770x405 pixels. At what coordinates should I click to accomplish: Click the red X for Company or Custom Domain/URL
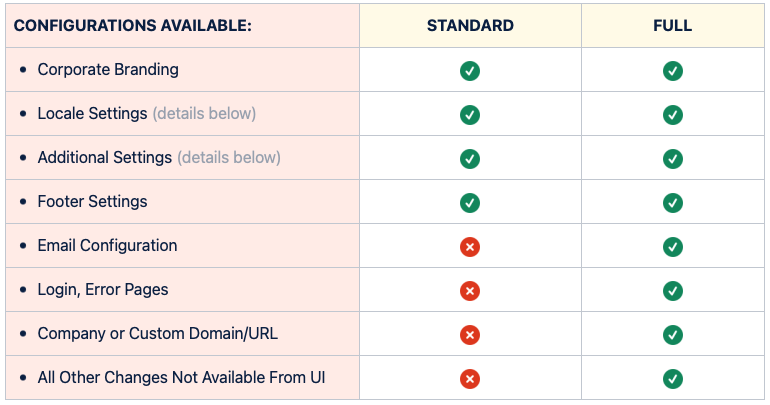click(x=470, y=334)
